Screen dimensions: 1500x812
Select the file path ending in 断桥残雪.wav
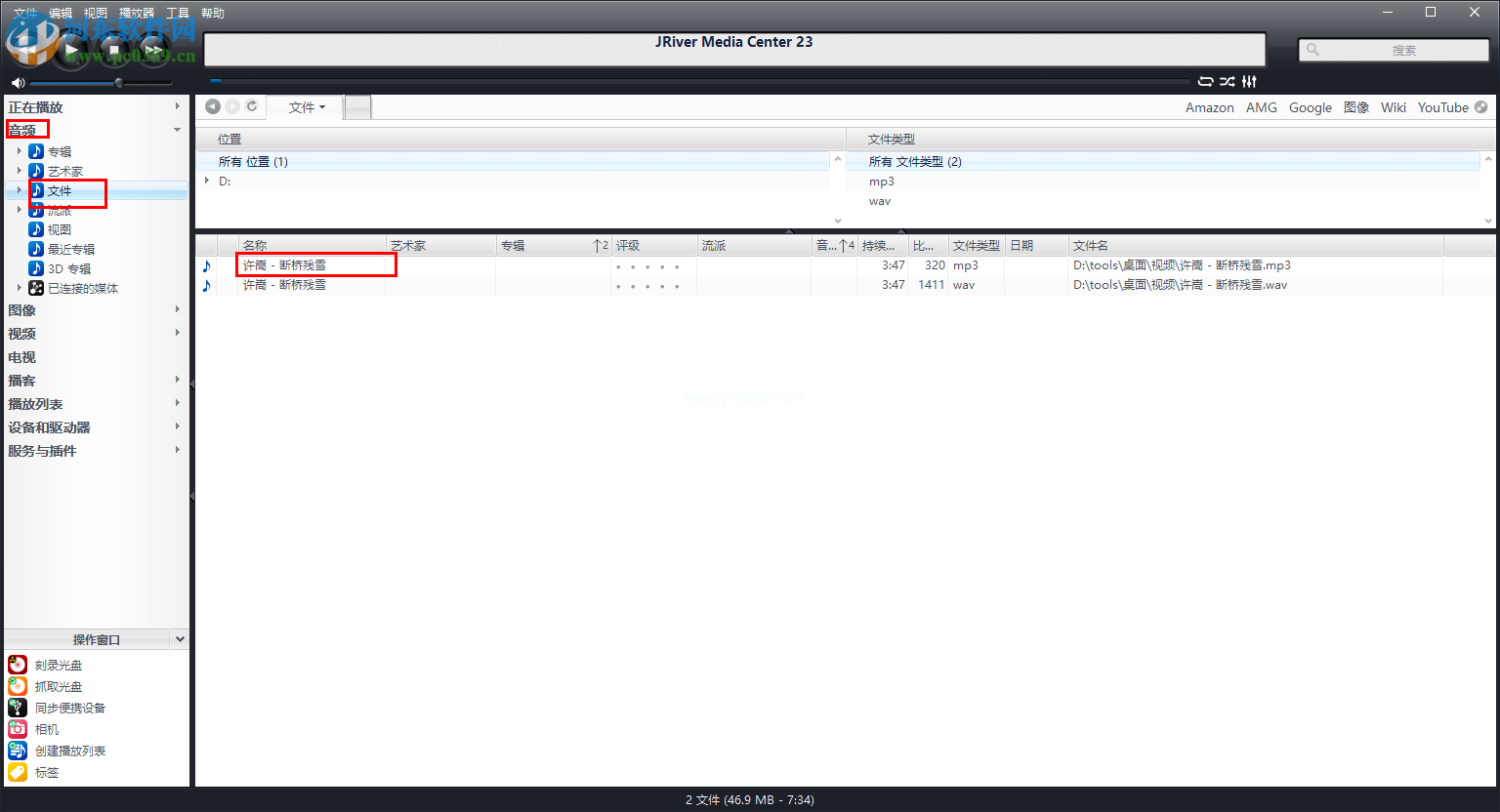coord(1180,285)
